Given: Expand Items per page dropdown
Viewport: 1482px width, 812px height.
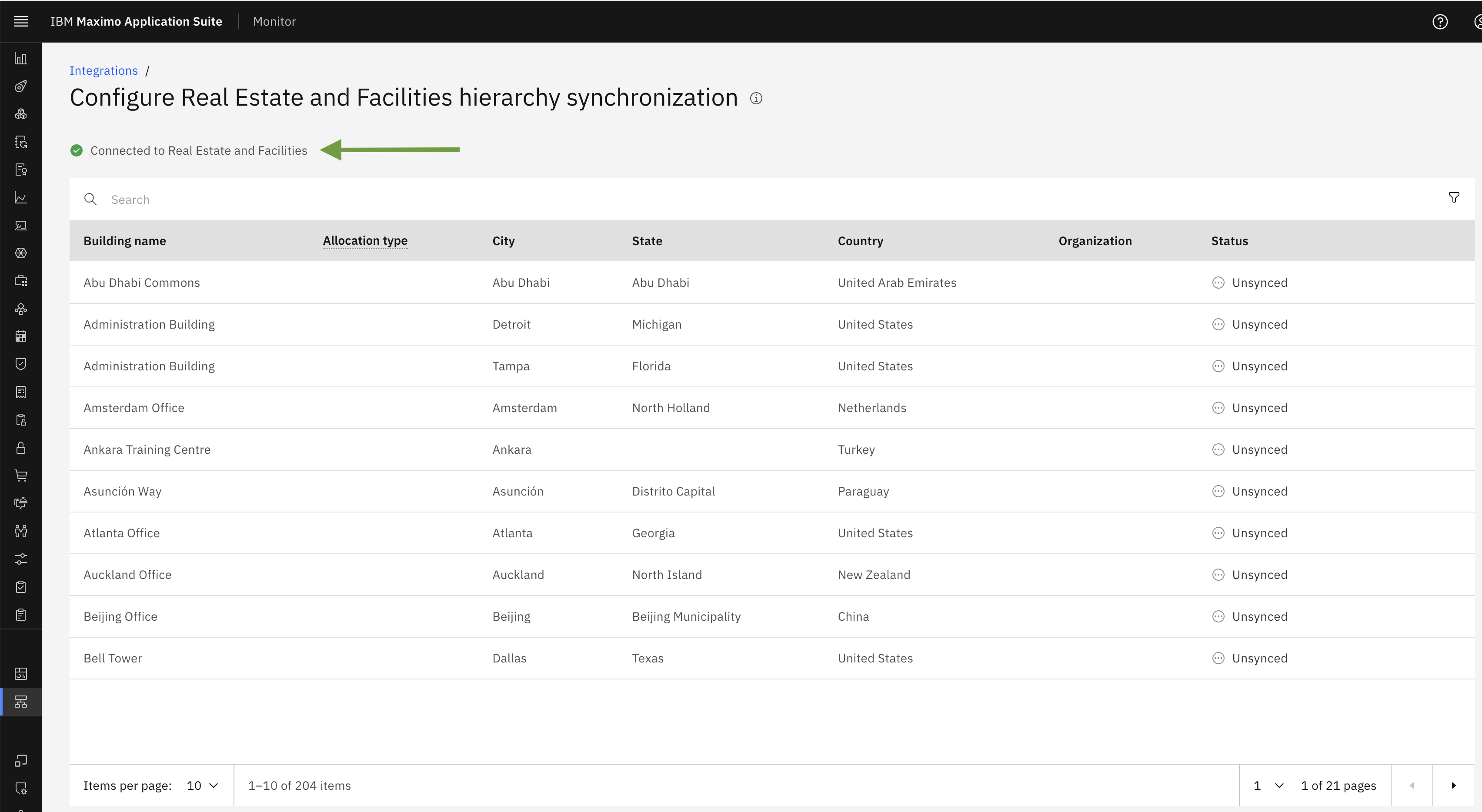Looking at the screenshot, I should tap(203, 785).
